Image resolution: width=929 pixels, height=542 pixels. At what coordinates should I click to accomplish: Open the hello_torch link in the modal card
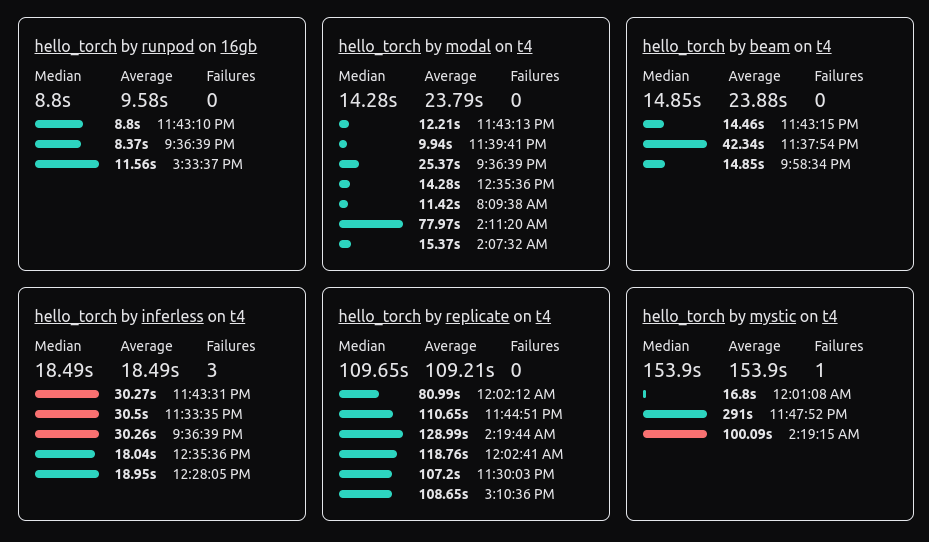379,46
